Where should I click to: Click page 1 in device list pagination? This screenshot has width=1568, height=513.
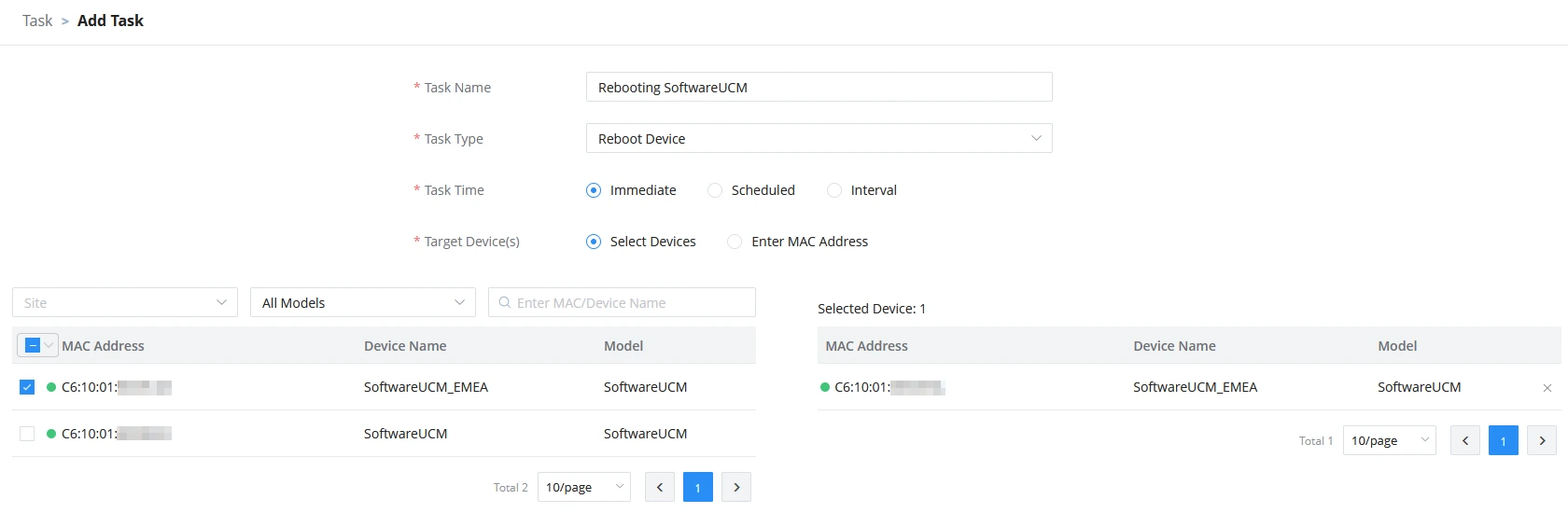[x=698, y=487]
